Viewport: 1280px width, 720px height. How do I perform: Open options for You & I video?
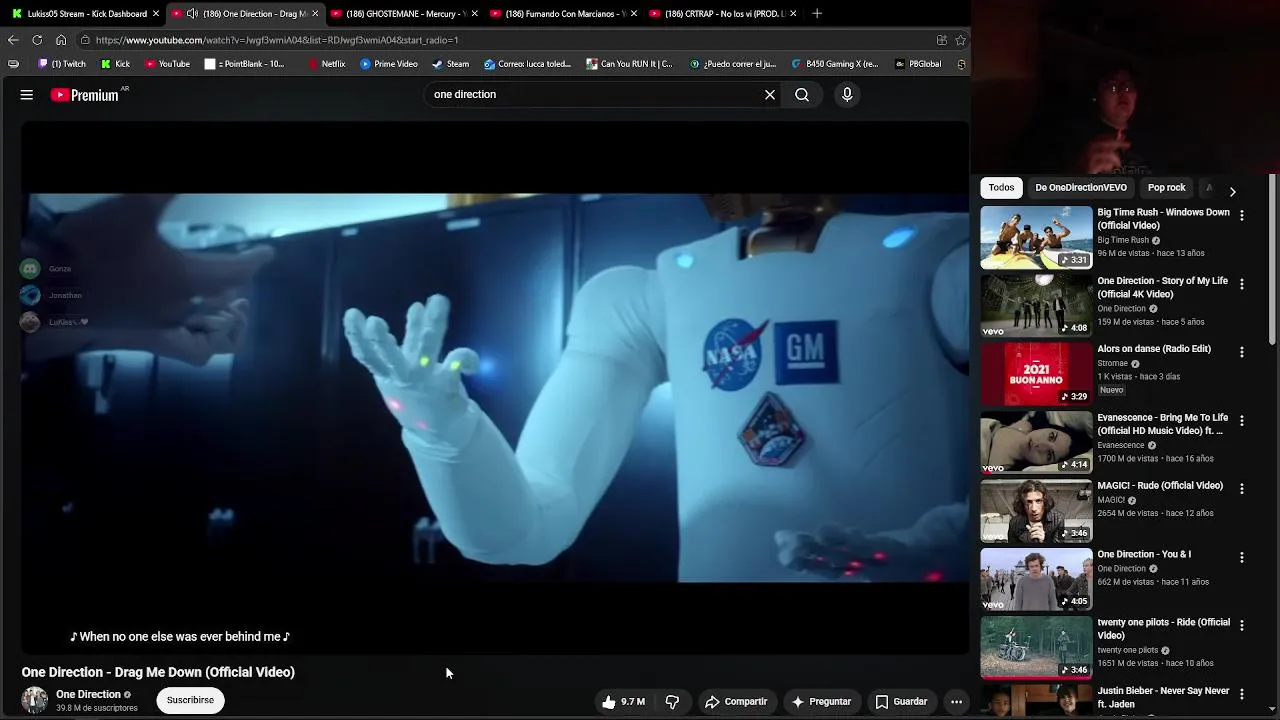point(1242,557)
